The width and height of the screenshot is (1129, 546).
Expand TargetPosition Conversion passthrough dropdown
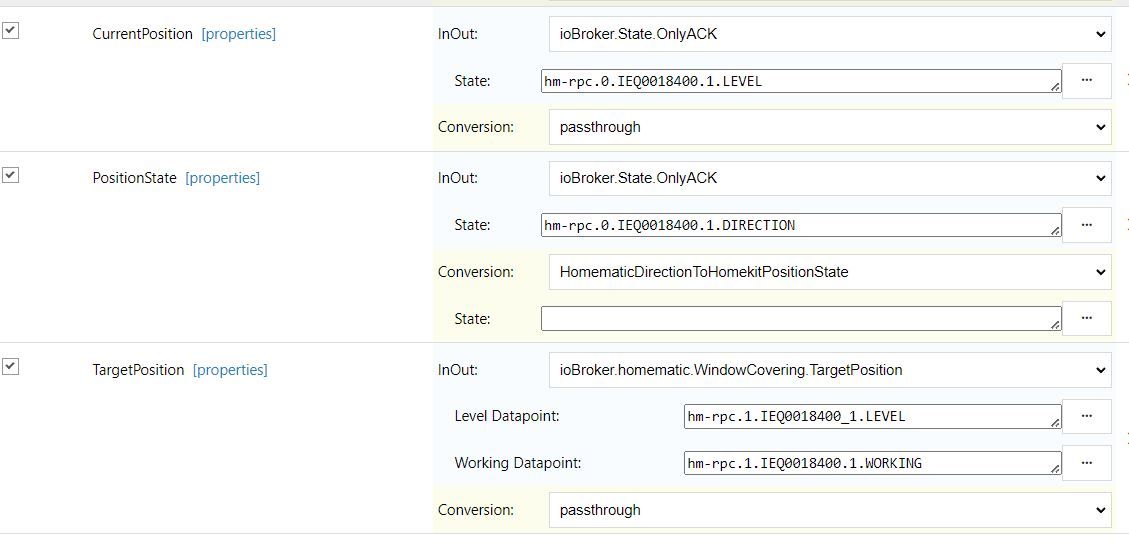coord(830,510)
